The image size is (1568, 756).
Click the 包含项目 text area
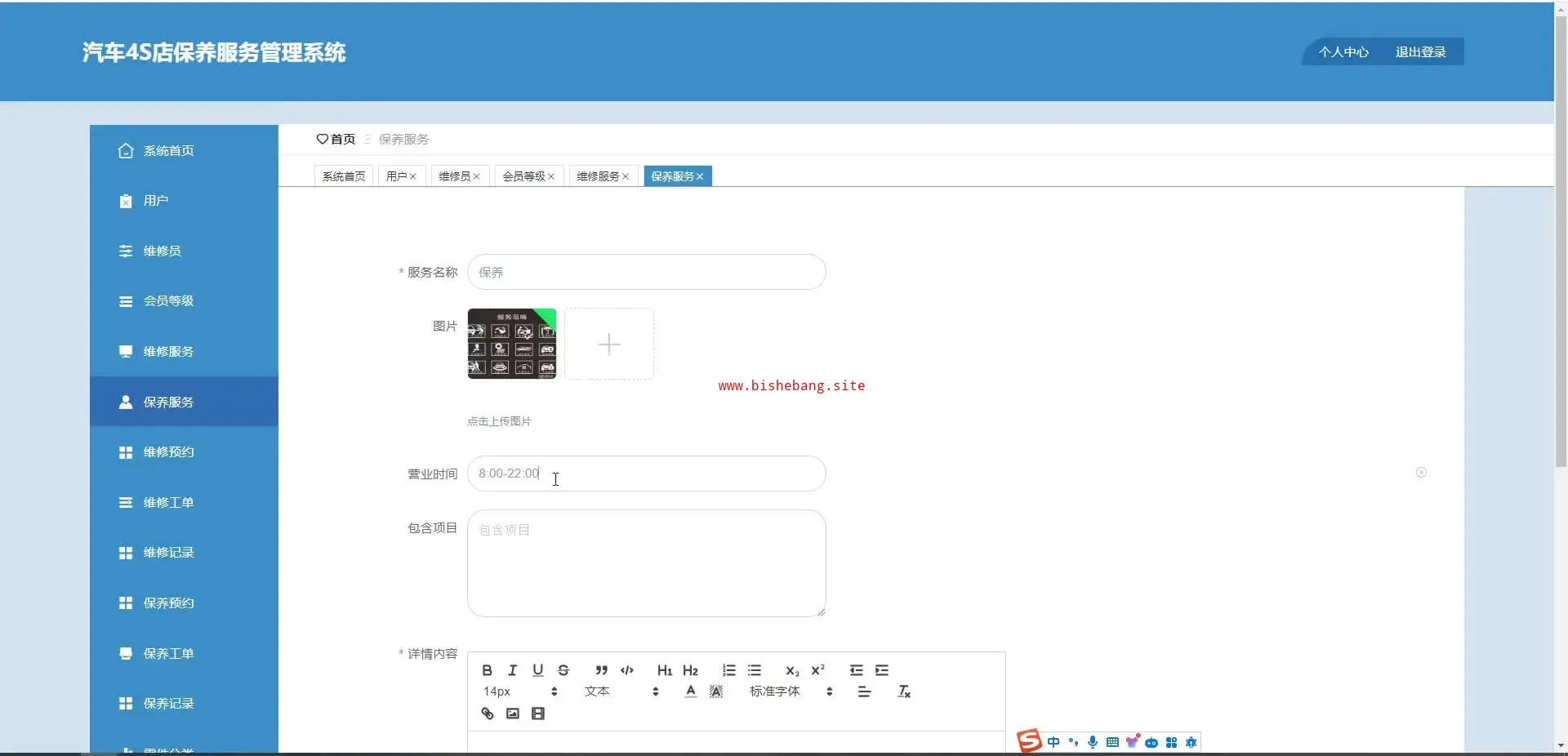pos(646,563)
